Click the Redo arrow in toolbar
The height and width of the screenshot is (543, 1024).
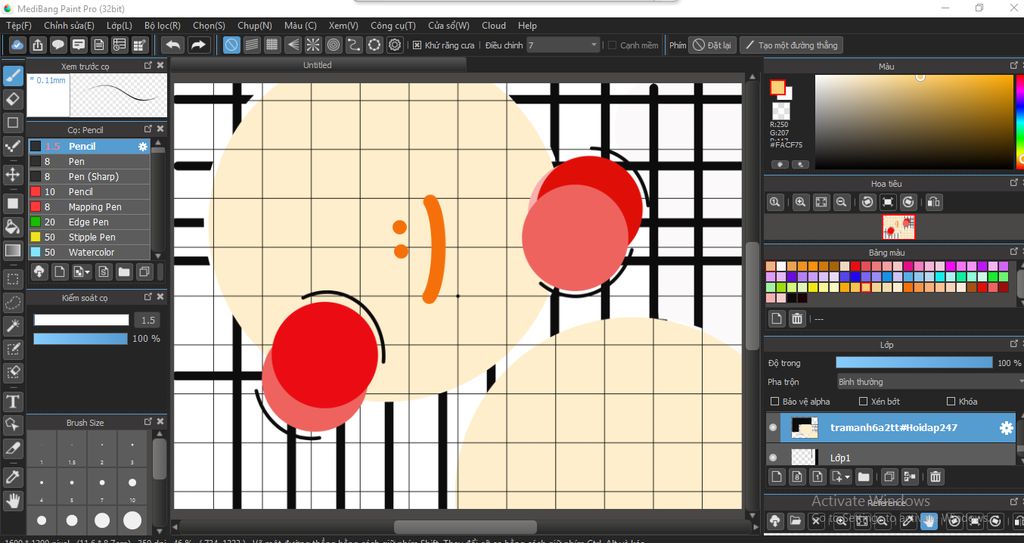(x=198, y=45)
